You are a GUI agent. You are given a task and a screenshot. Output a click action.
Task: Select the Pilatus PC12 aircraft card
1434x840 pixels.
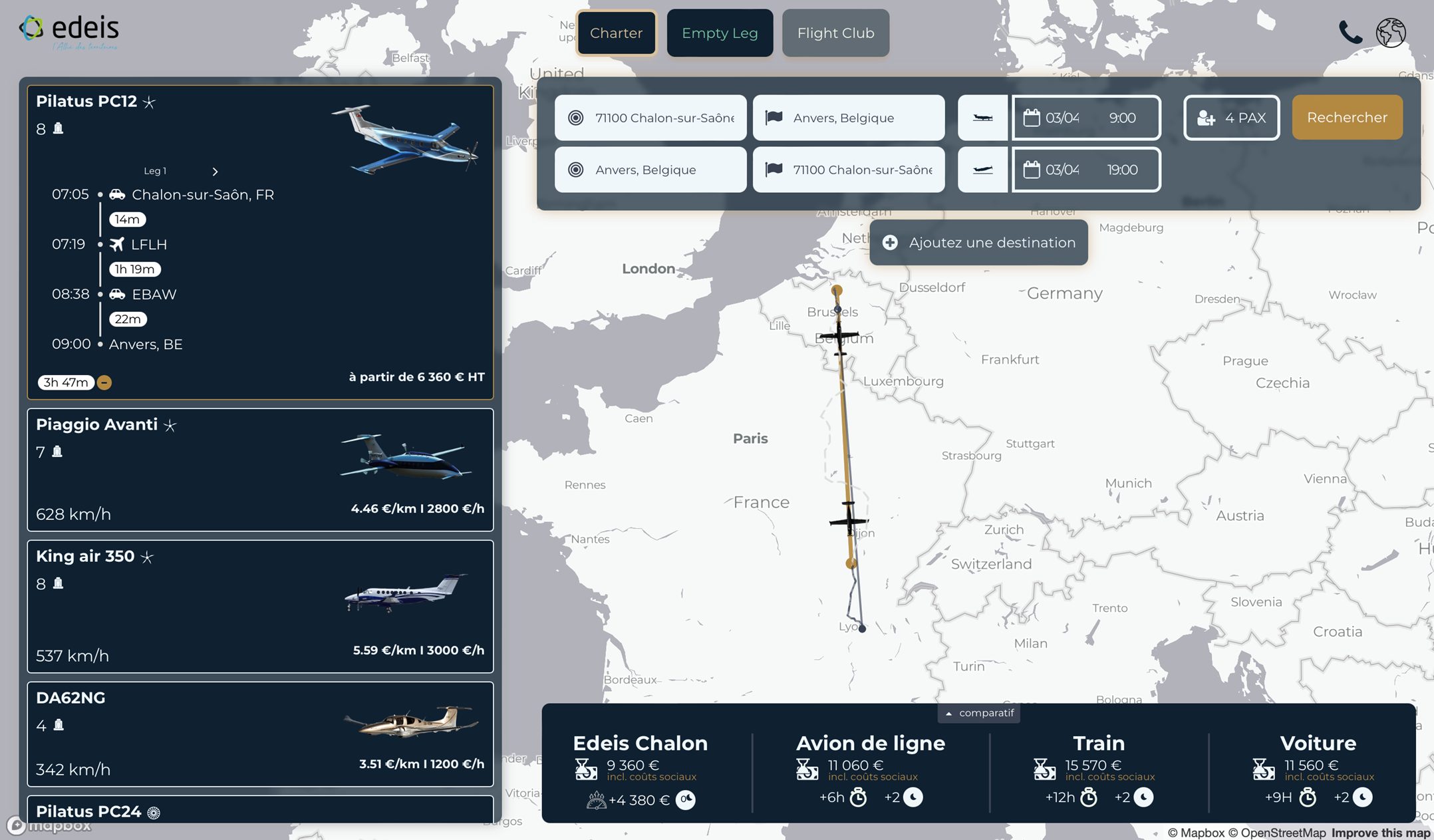coord(260,242)
